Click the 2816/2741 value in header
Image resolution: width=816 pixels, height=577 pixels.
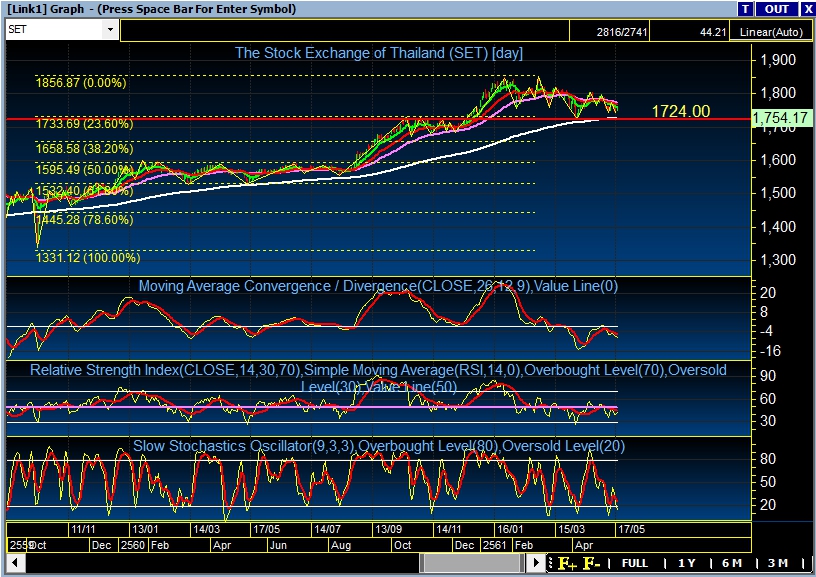point(621,32)
